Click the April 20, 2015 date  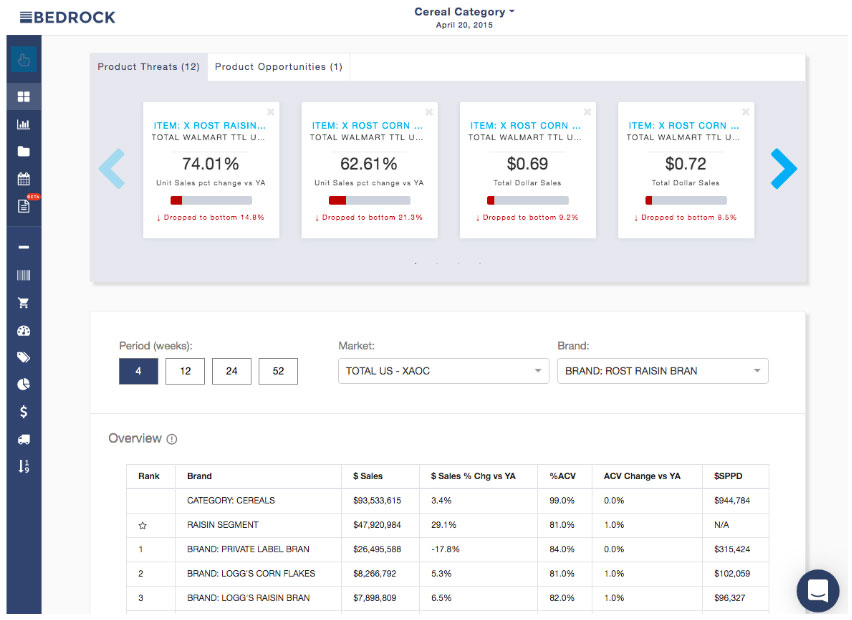tap(464, 26)
